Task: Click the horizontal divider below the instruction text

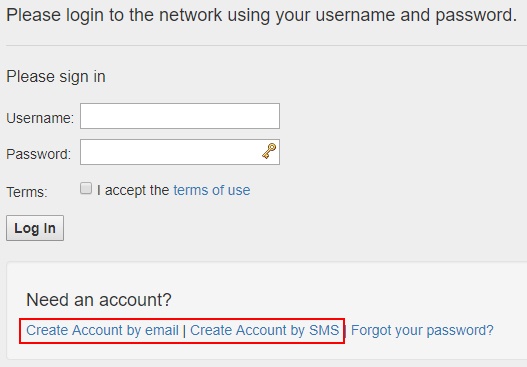Action: tap(266, 45)
